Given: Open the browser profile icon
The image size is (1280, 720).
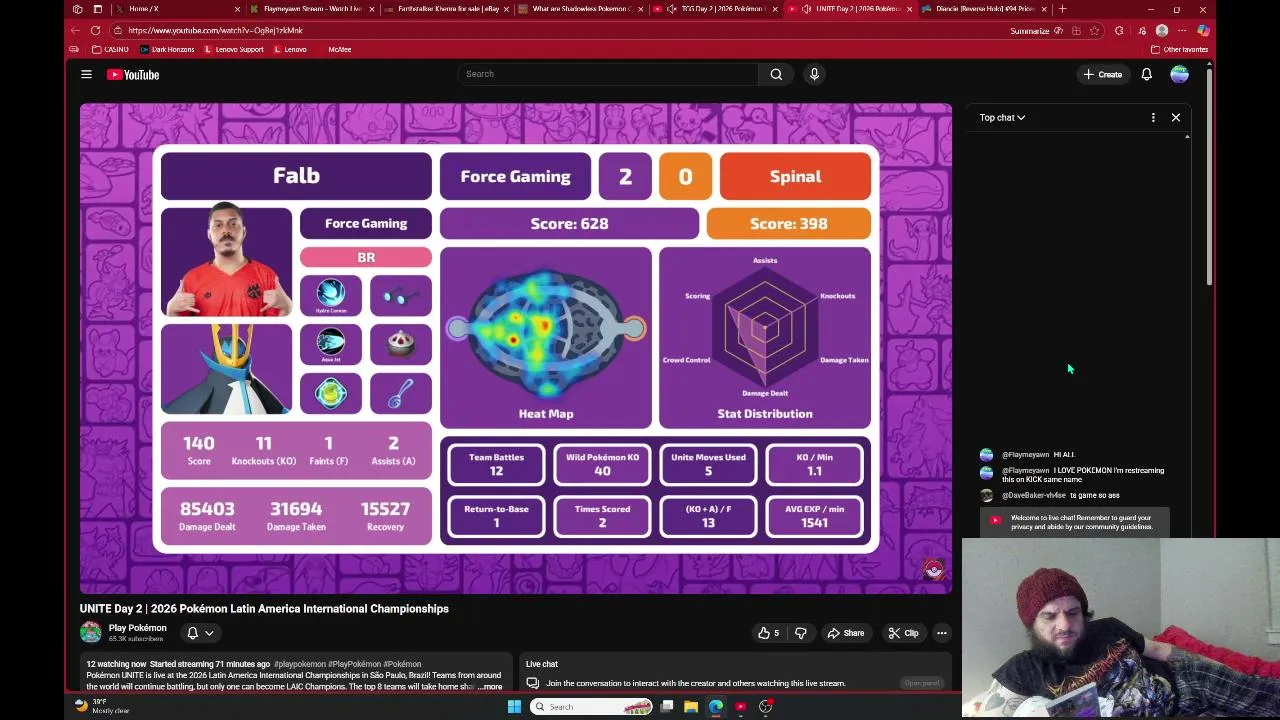Looking at the screenshot, I should [1162, 31].
